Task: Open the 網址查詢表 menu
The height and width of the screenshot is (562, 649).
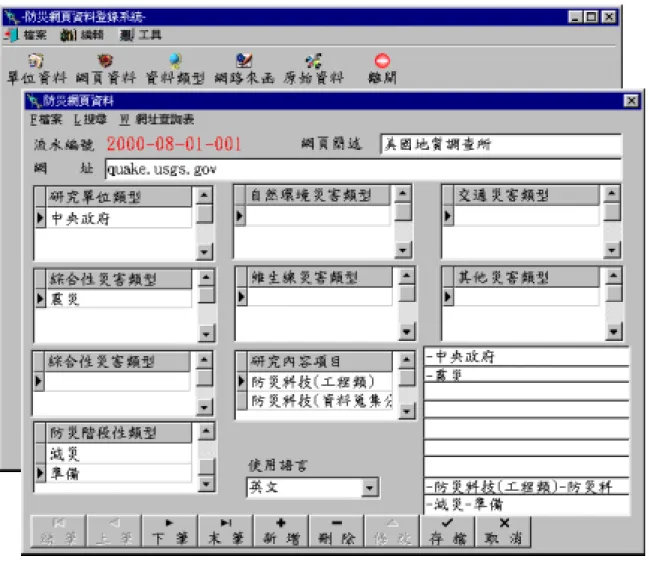Action: pos(157,120)
